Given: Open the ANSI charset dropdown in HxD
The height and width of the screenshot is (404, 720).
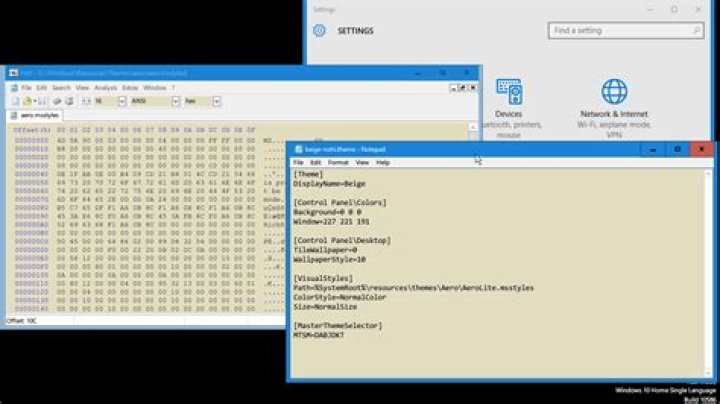Looking at the screenshot, I should click(x=176, y=101).
